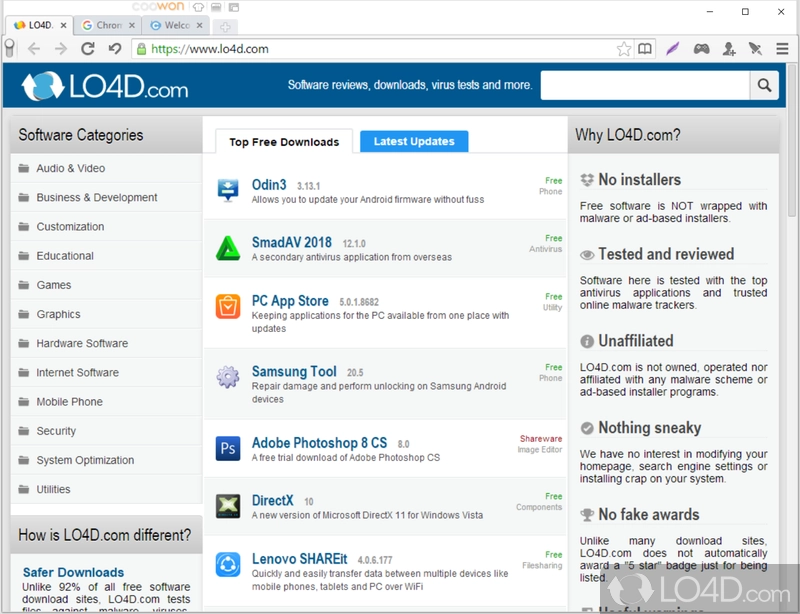Image resolution: width=800 pixels, height=614 pixels.
Task: Click the skin shirt icon in title bar
Action: (x=198, y=7)
